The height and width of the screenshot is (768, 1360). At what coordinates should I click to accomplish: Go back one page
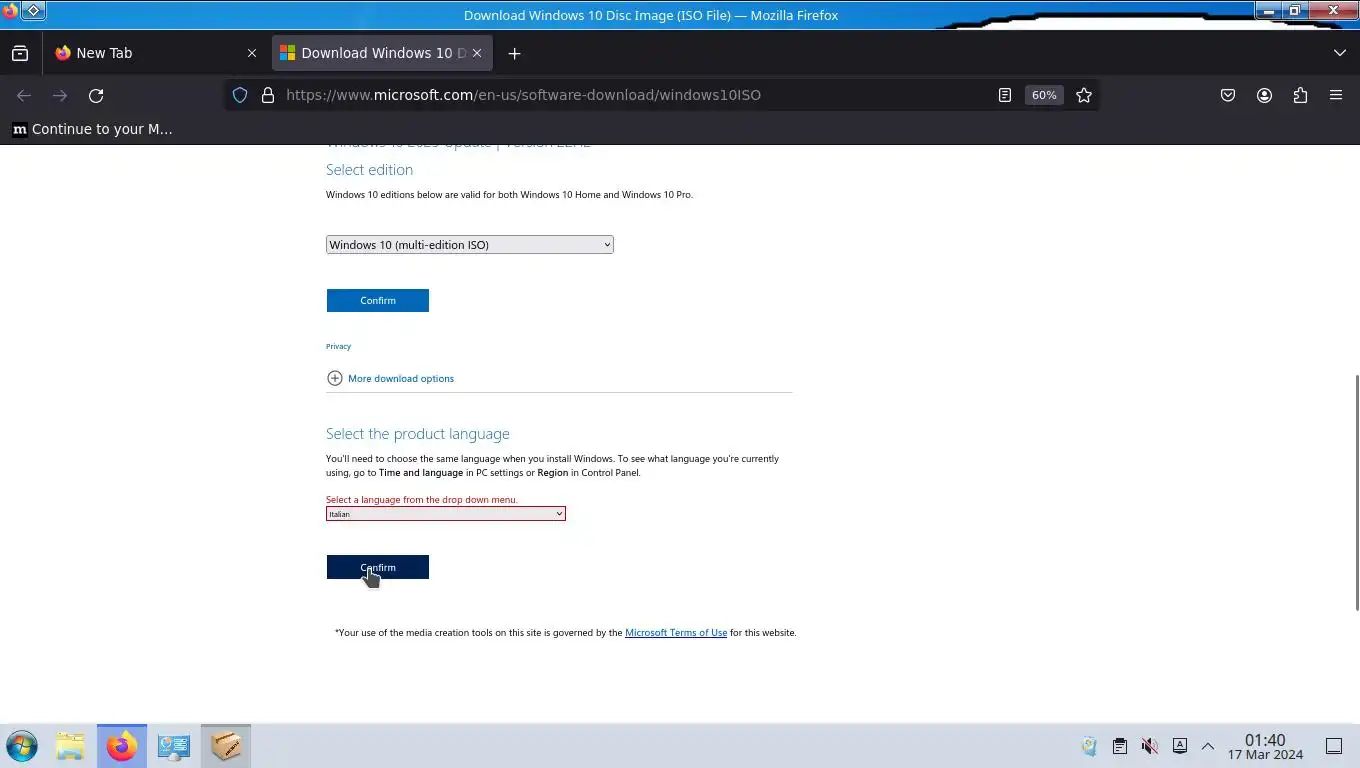pyautogui.click(x=24, y=95)
